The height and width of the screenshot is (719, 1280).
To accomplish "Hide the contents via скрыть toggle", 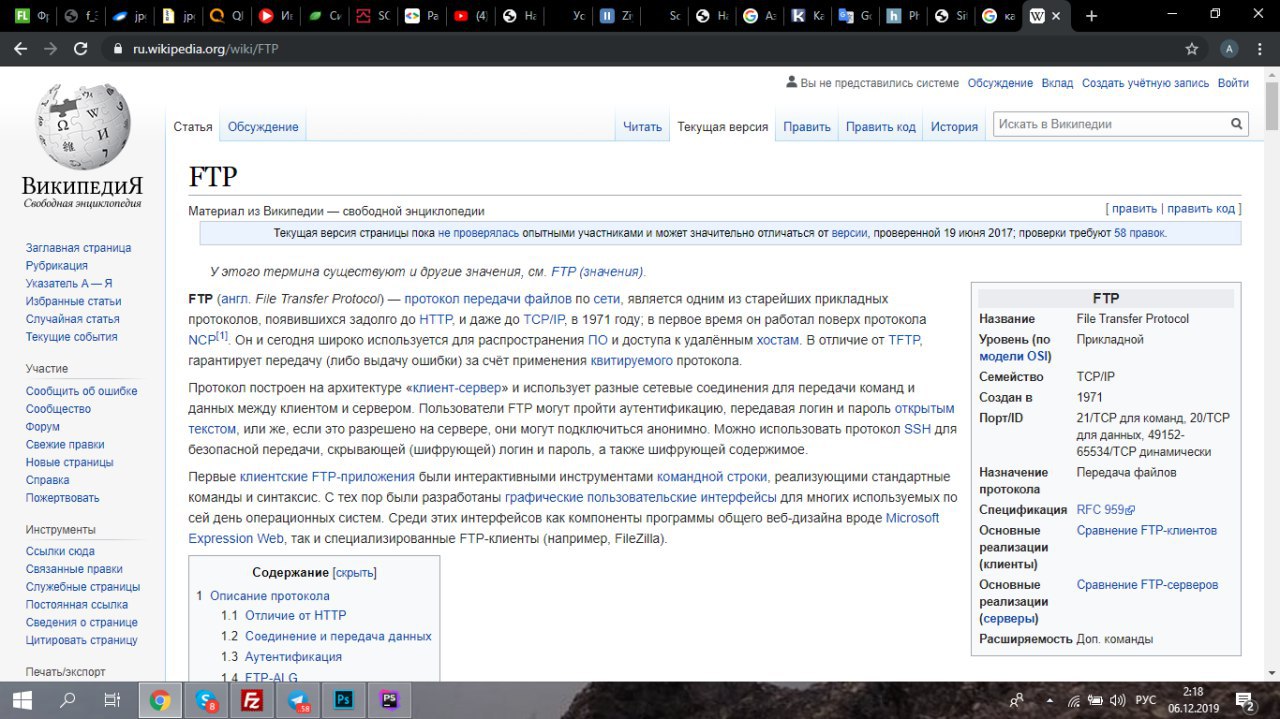I will click(x=355, y=573).
